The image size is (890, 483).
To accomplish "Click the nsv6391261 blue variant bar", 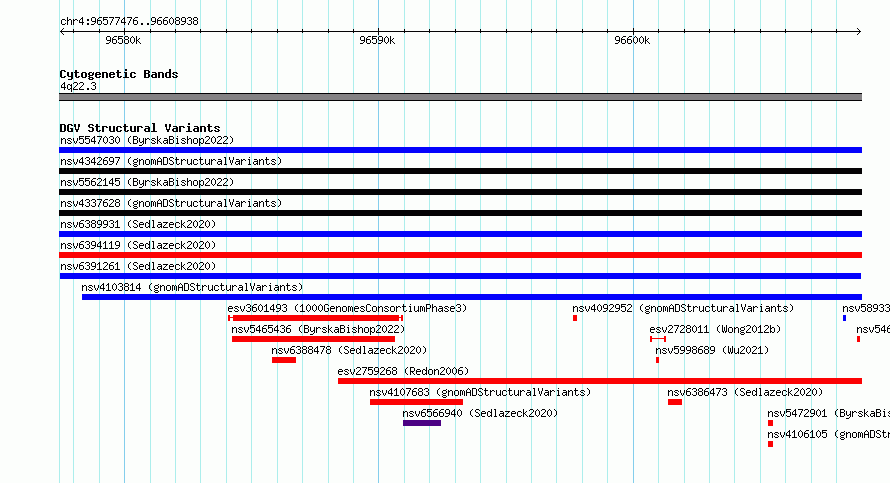I will (460, 276).
